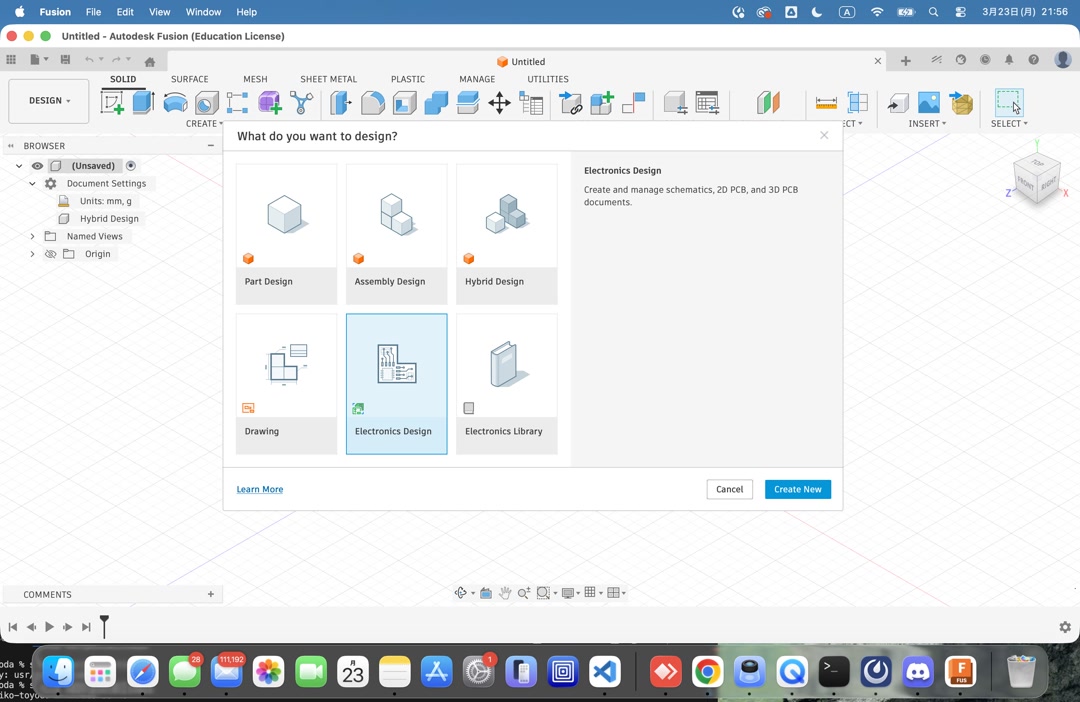1080x702 pixels.
Task: Switch to the UTILITIES tab
Action: click(x=548, y=79)
